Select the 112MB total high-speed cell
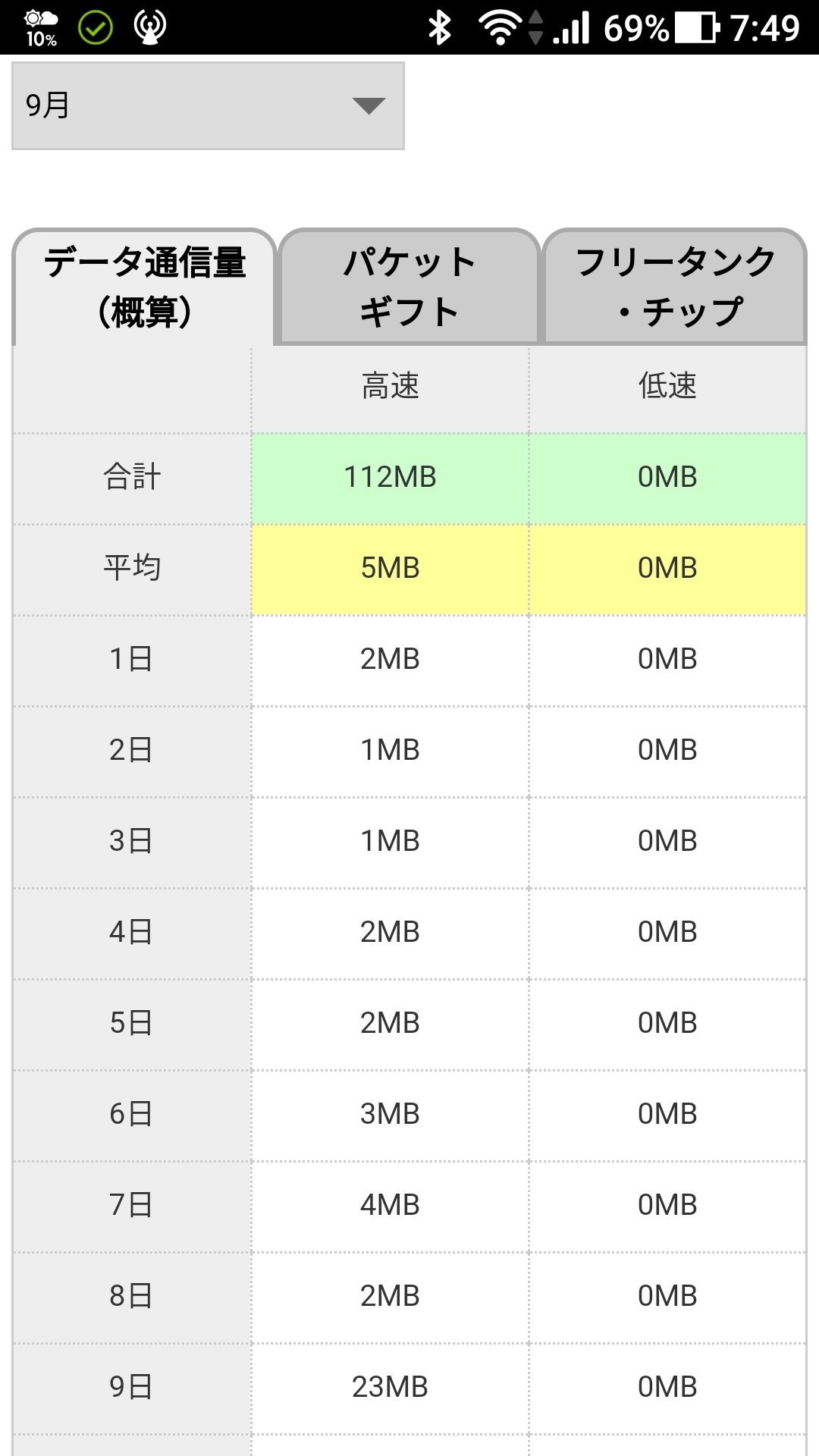This screenshot has height=1456, width=819. pos(391,478)
